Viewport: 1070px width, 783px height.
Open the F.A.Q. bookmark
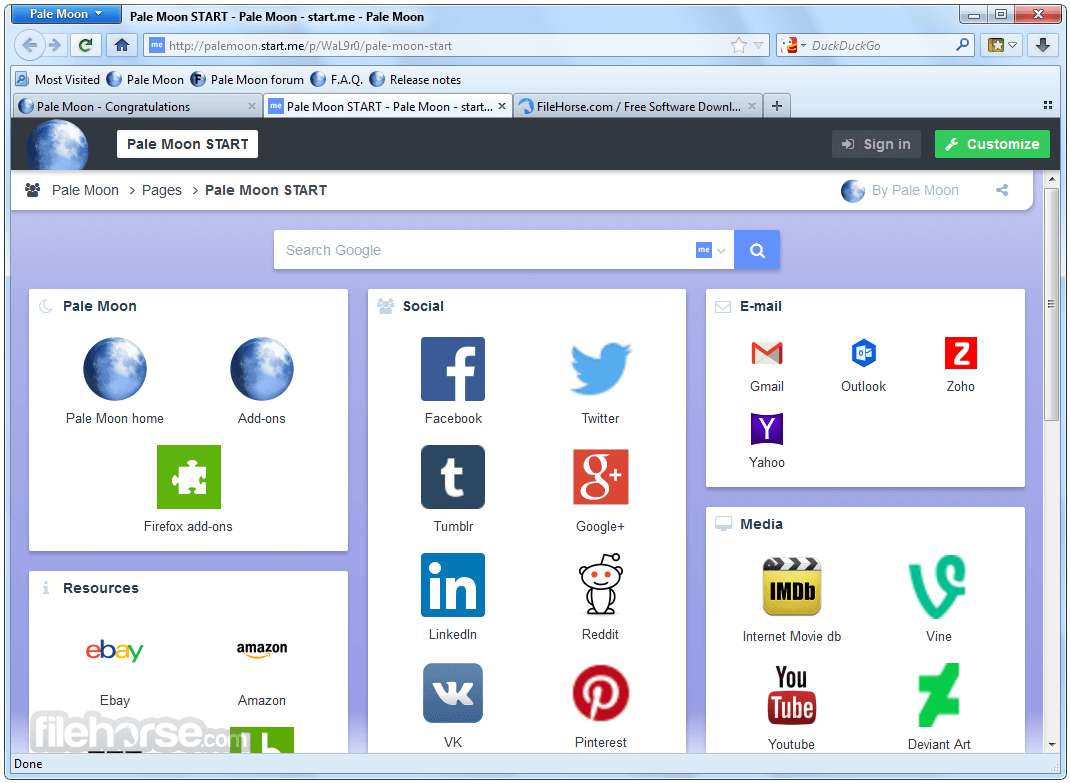click(x=337, y=80)
